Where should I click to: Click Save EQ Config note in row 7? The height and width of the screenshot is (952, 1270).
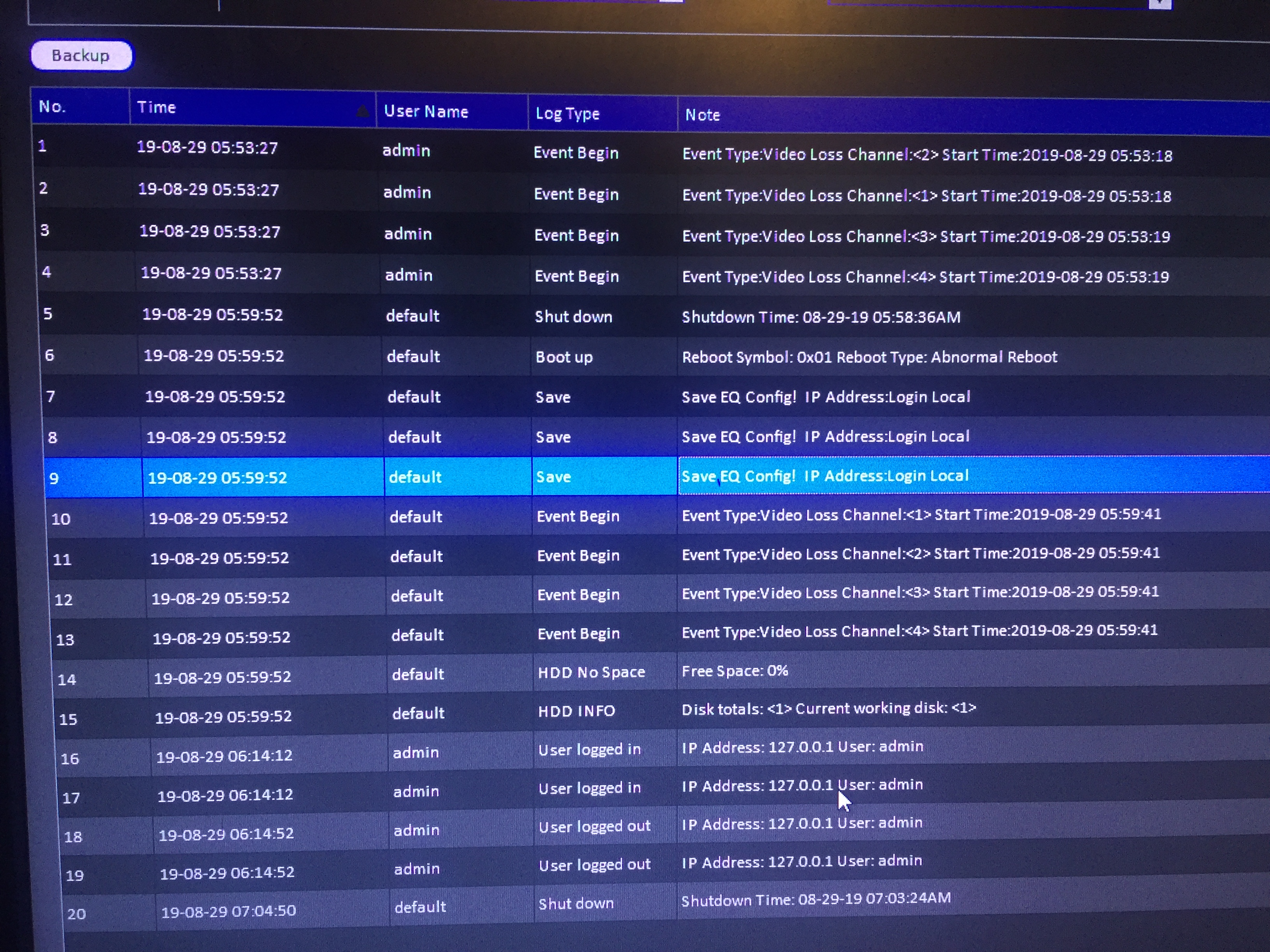click(825, 397)
